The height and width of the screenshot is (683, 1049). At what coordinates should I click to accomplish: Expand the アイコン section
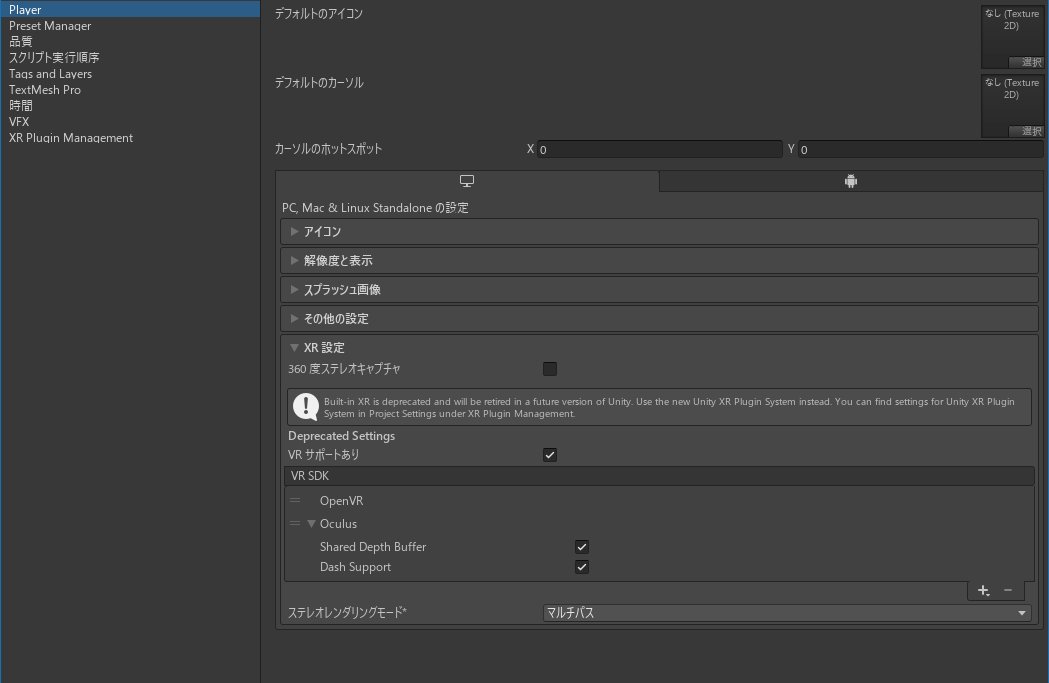(x=294, y=232)
